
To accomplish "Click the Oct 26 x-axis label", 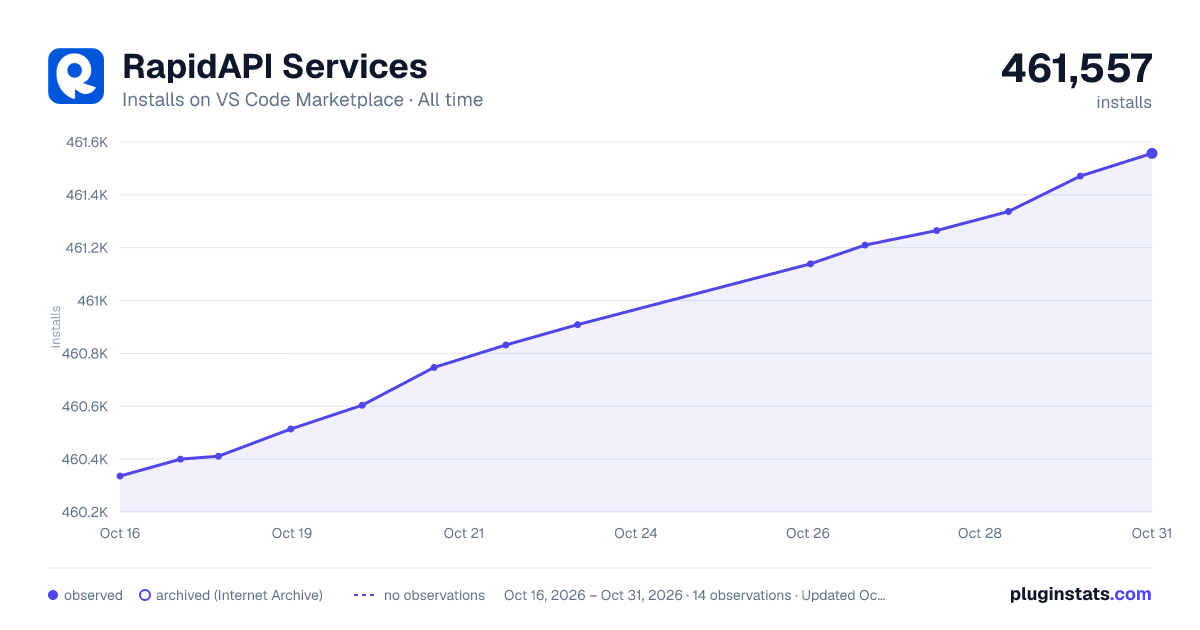I will click(808, 533).
